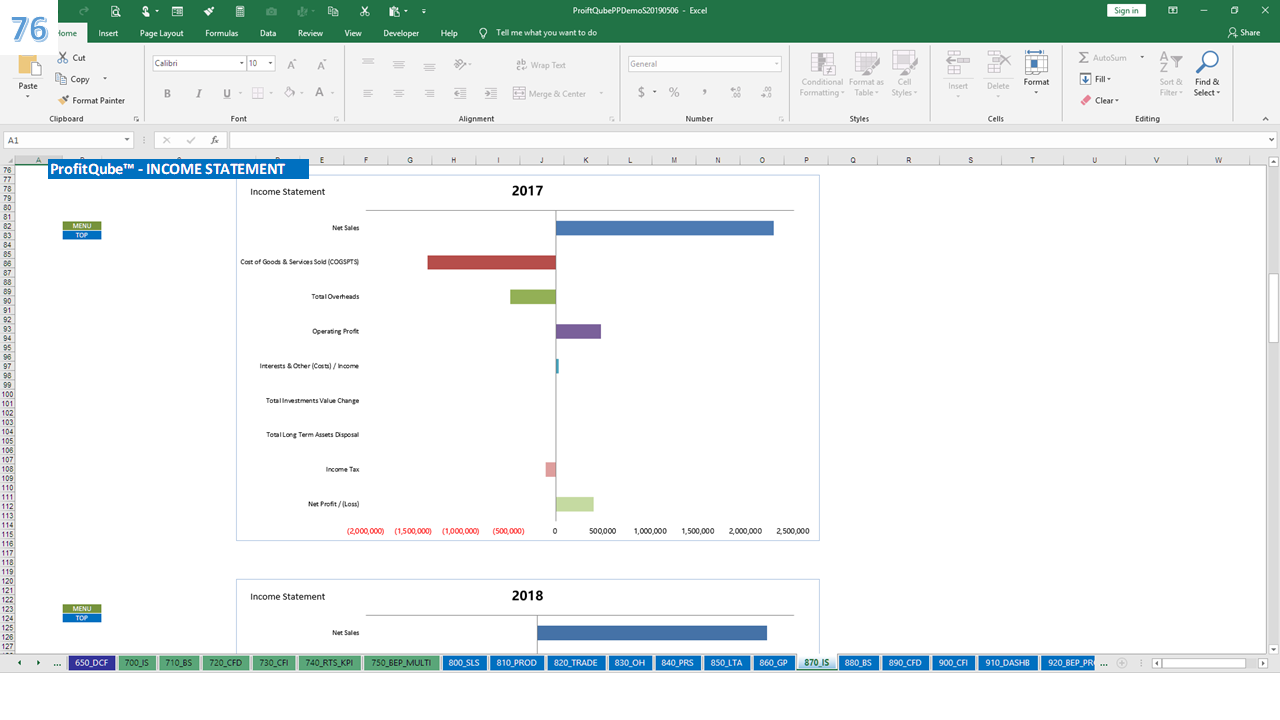Apply the Comma Style format

pyautogui.click(x=704, y=93)
